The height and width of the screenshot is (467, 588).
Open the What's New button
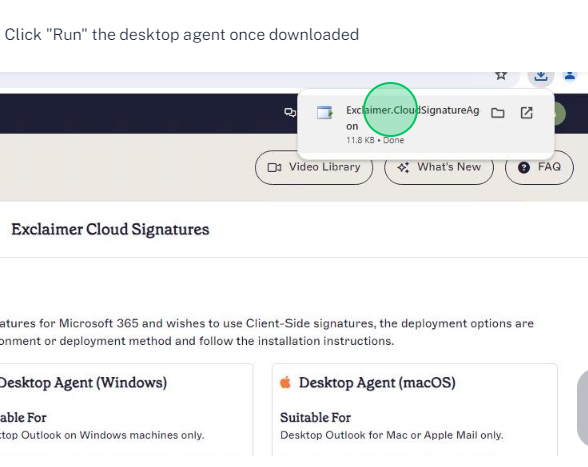click(x=439, y=167)
